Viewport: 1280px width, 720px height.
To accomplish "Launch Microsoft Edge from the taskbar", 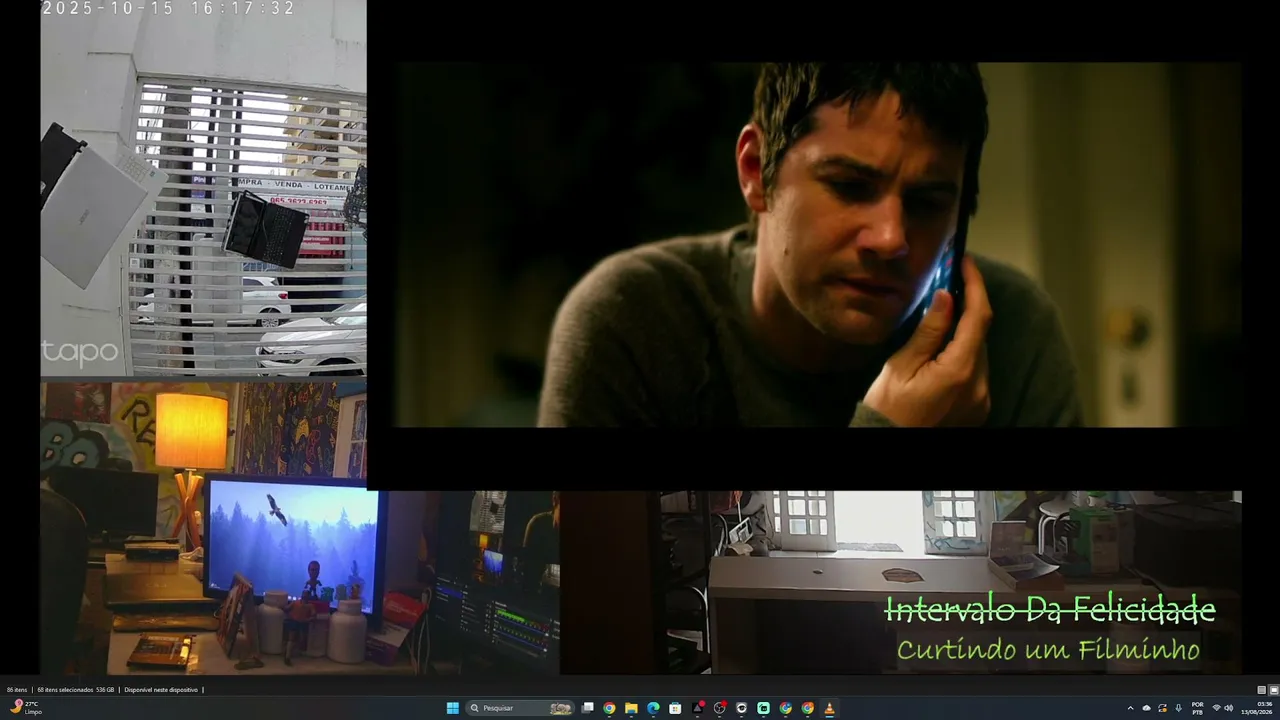I will pyautogui.click(x=653, y=708).
